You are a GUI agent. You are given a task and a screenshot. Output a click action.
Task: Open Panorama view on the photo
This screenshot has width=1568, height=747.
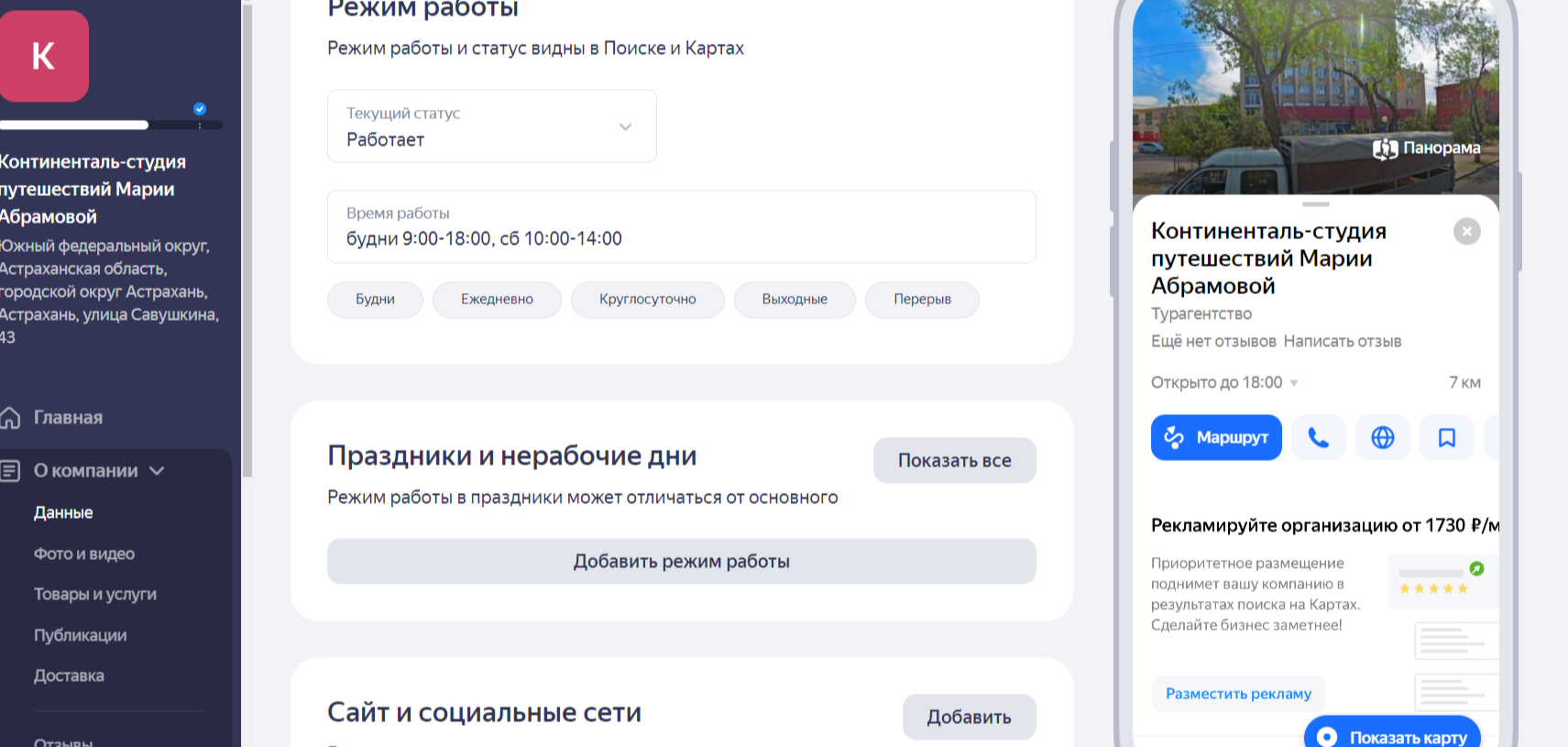tap(1427, 148)
